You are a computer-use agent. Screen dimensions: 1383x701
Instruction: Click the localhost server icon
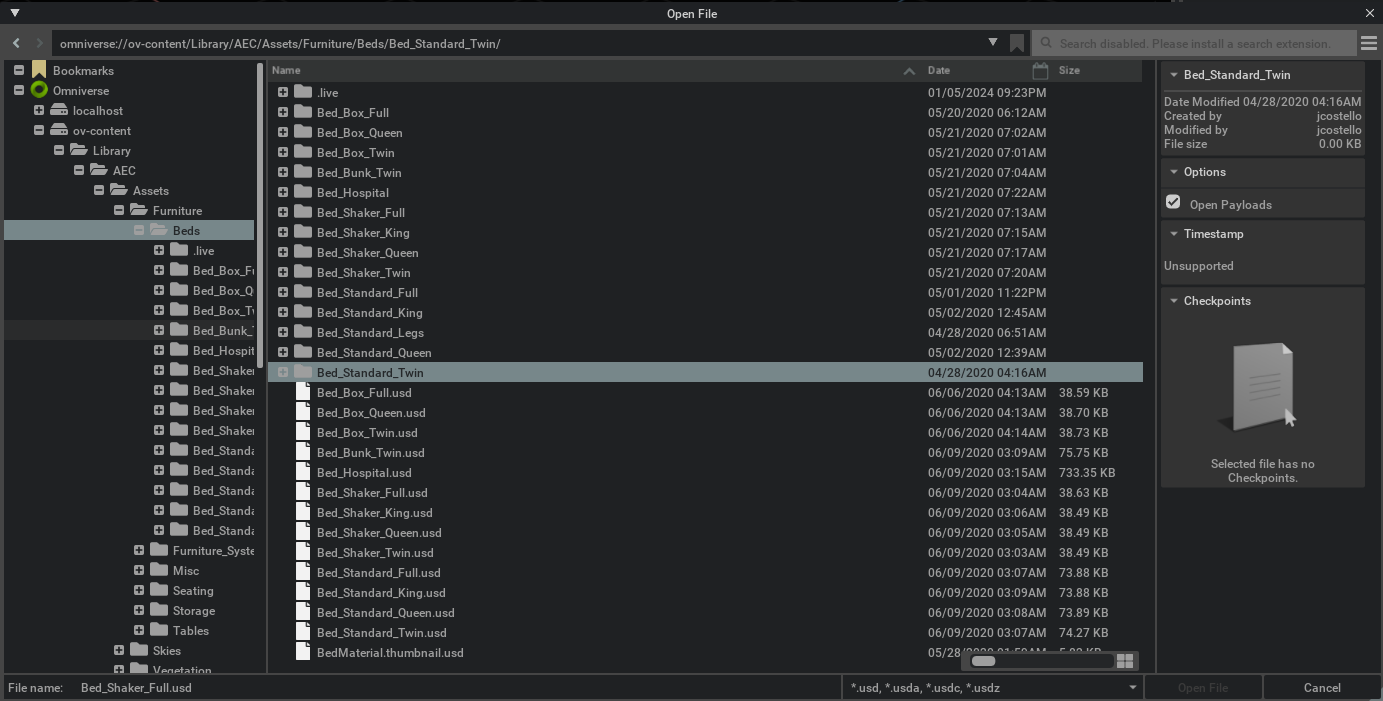[x=59, y=111]
